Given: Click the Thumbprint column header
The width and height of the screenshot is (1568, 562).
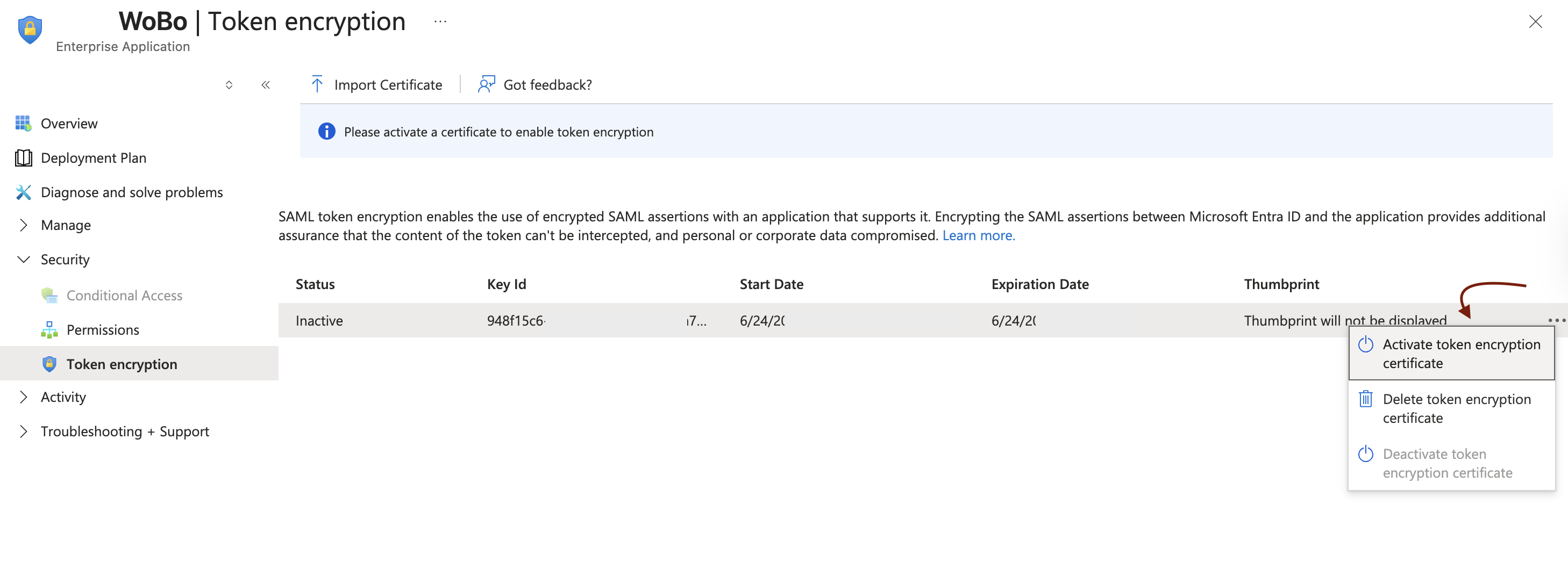Looking at the screenshot, I should tap(1281, 284).
